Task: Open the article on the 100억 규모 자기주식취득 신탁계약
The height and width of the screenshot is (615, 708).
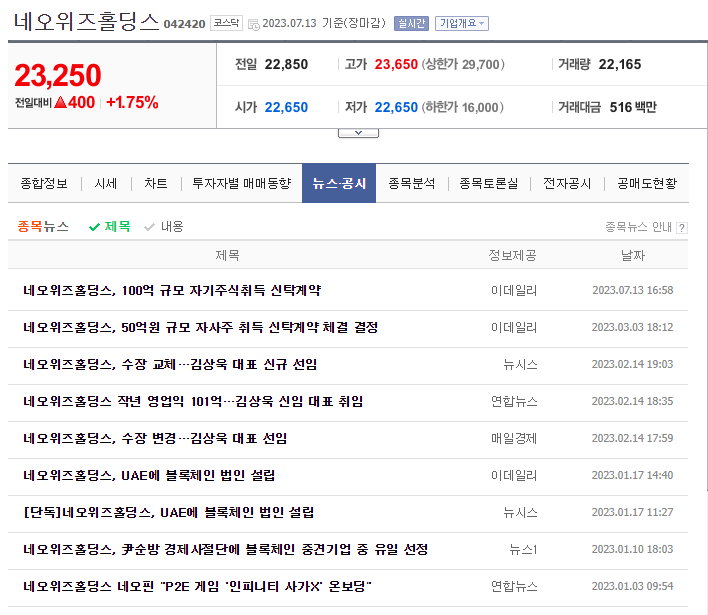Action: [x=172, y=290]
